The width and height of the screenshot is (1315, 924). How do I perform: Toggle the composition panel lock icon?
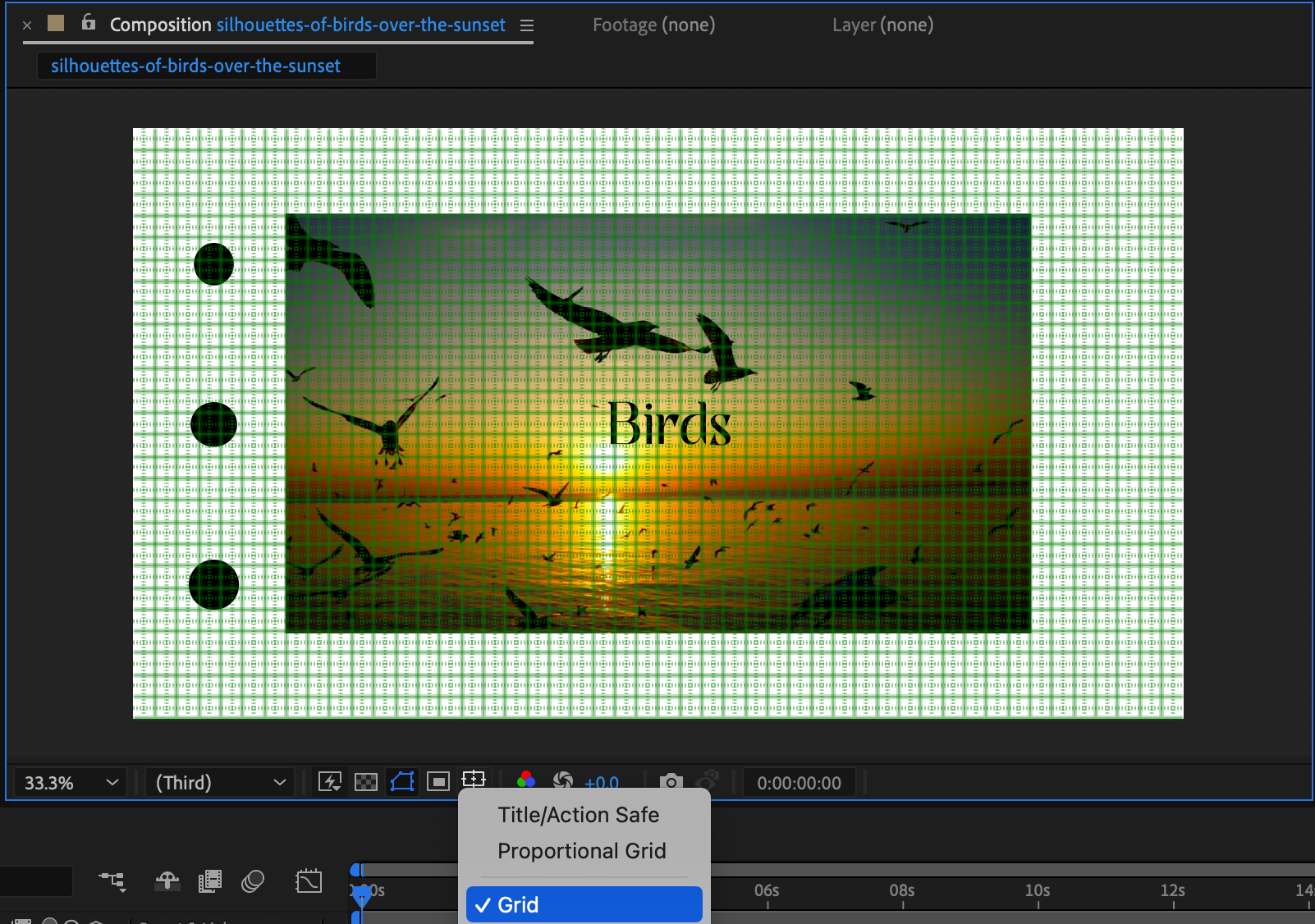coord(89,23)
